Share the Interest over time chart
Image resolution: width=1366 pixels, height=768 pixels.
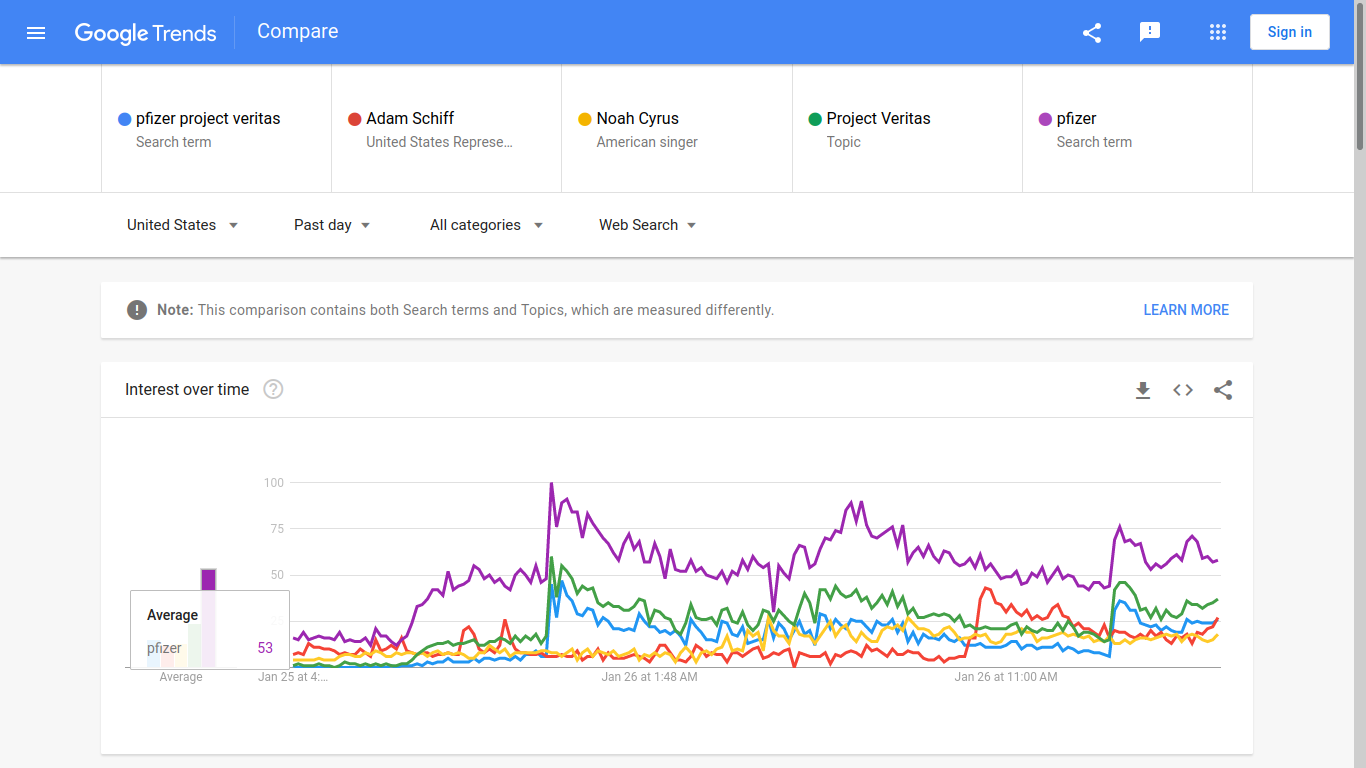1223,390
